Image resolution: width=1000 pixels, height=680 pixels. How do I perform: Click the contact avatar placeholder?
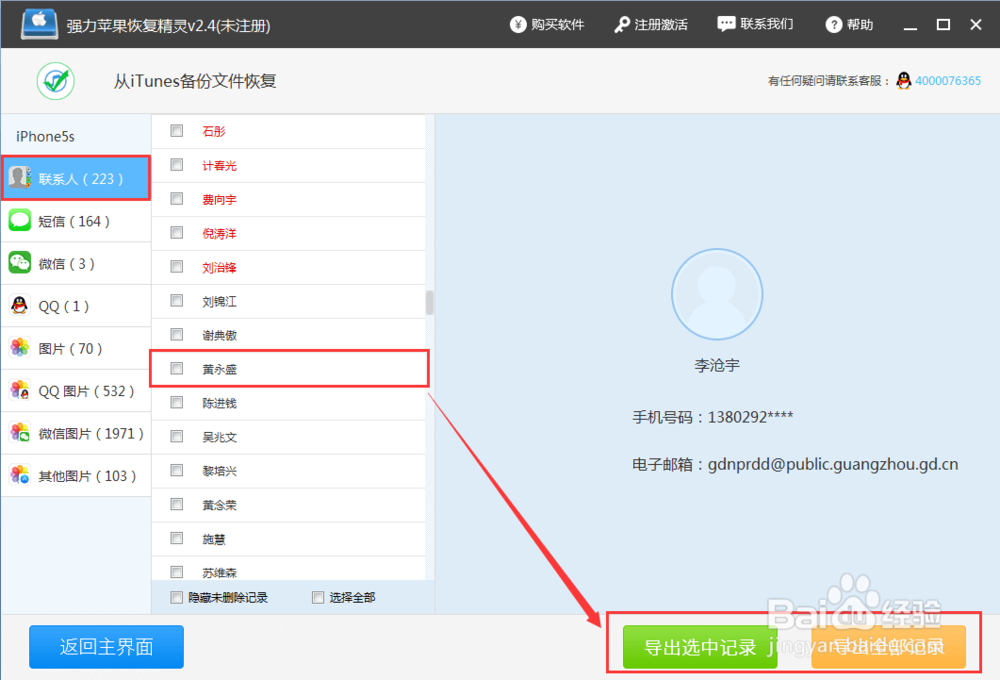click(717, 294)
